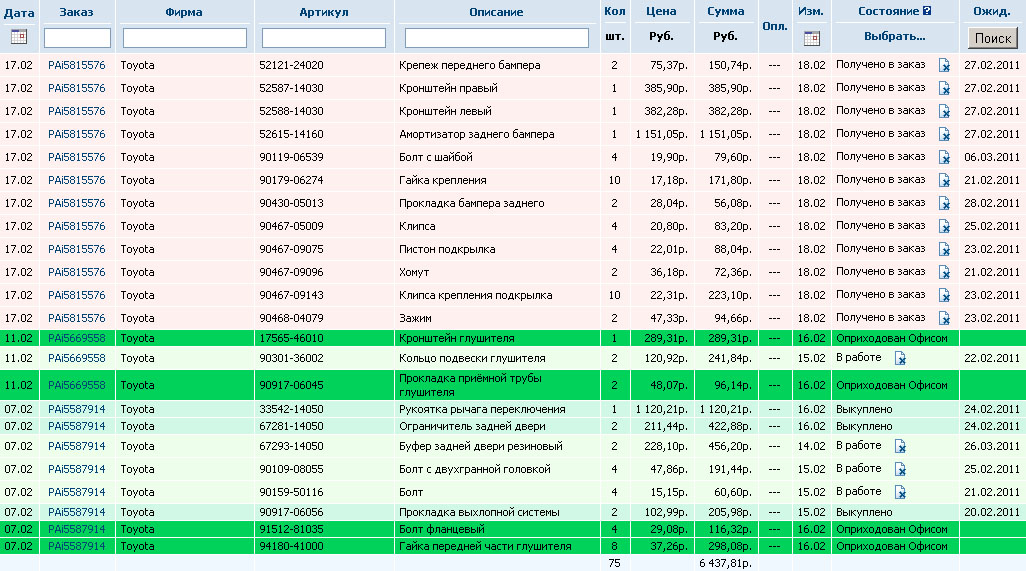Click cancel icon for Болт с шайбой row

(x=944, y=157)
